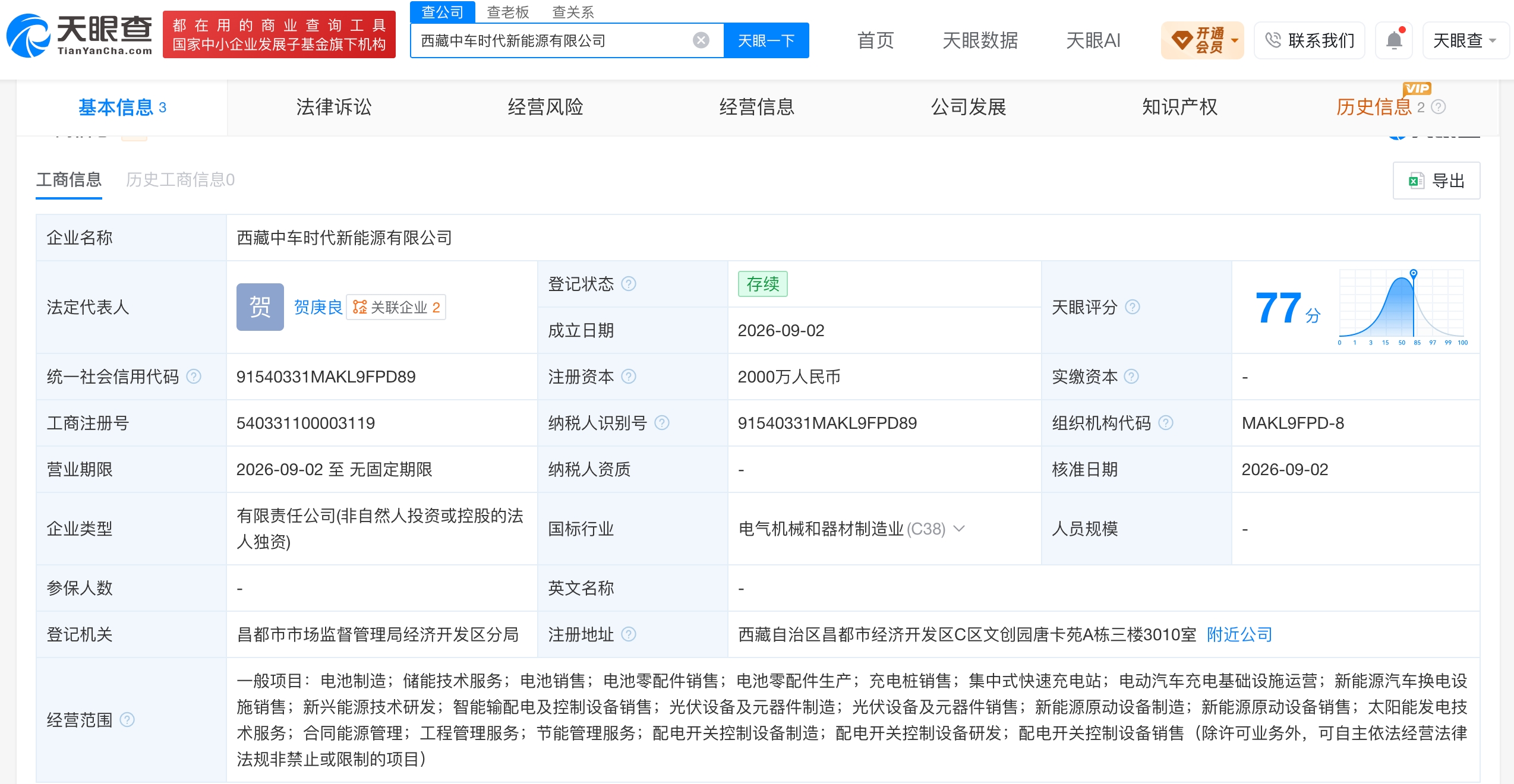Click the registered address text
This screenshot has width=1514, height=784.
coord(967,634)
